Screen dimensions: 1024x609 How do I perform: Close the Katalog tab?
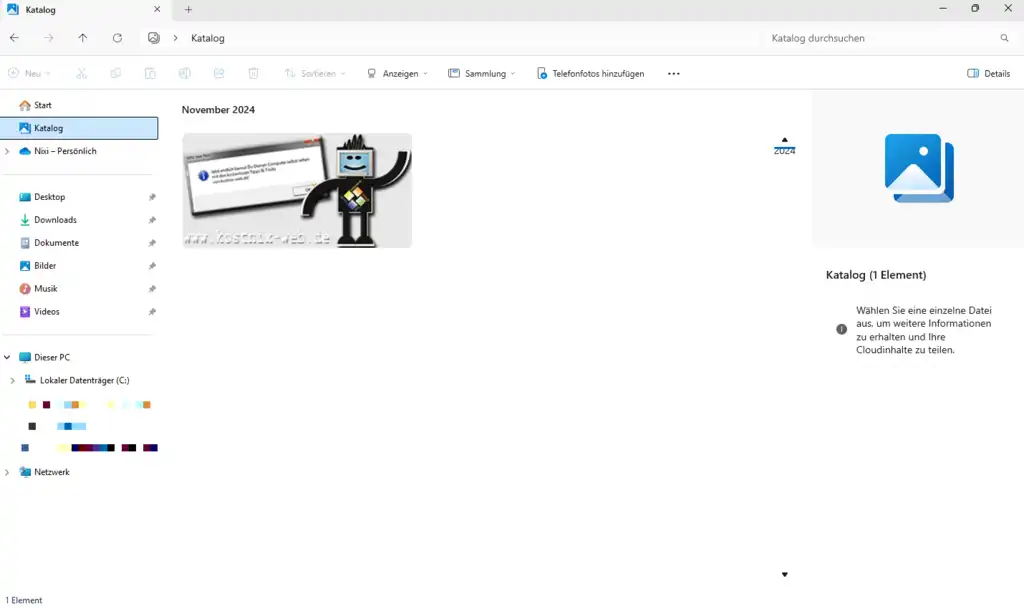click(x=157, y=9)
